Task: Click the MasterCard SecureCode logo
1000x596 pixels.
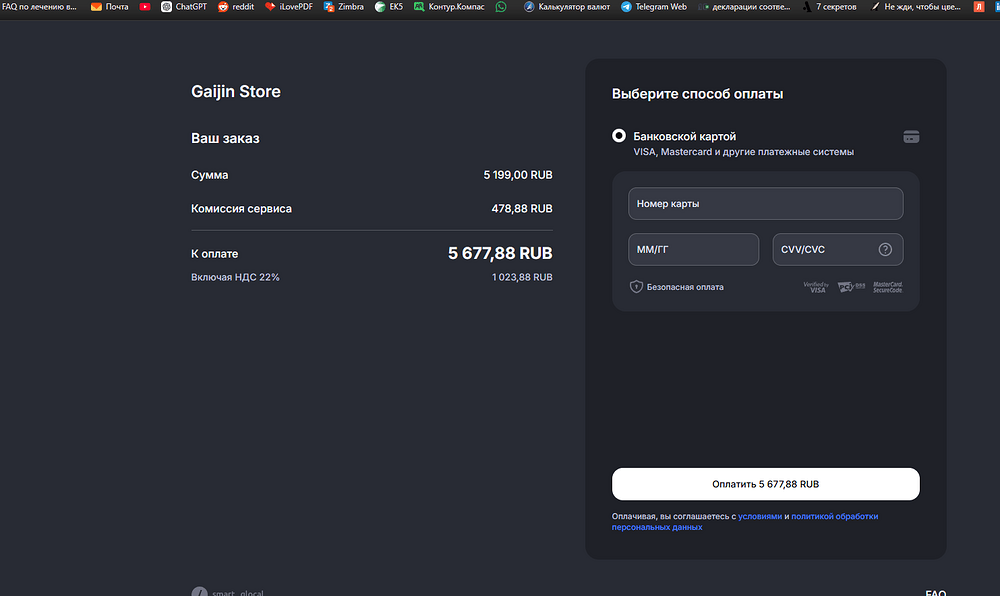Action: click(888, 287)
